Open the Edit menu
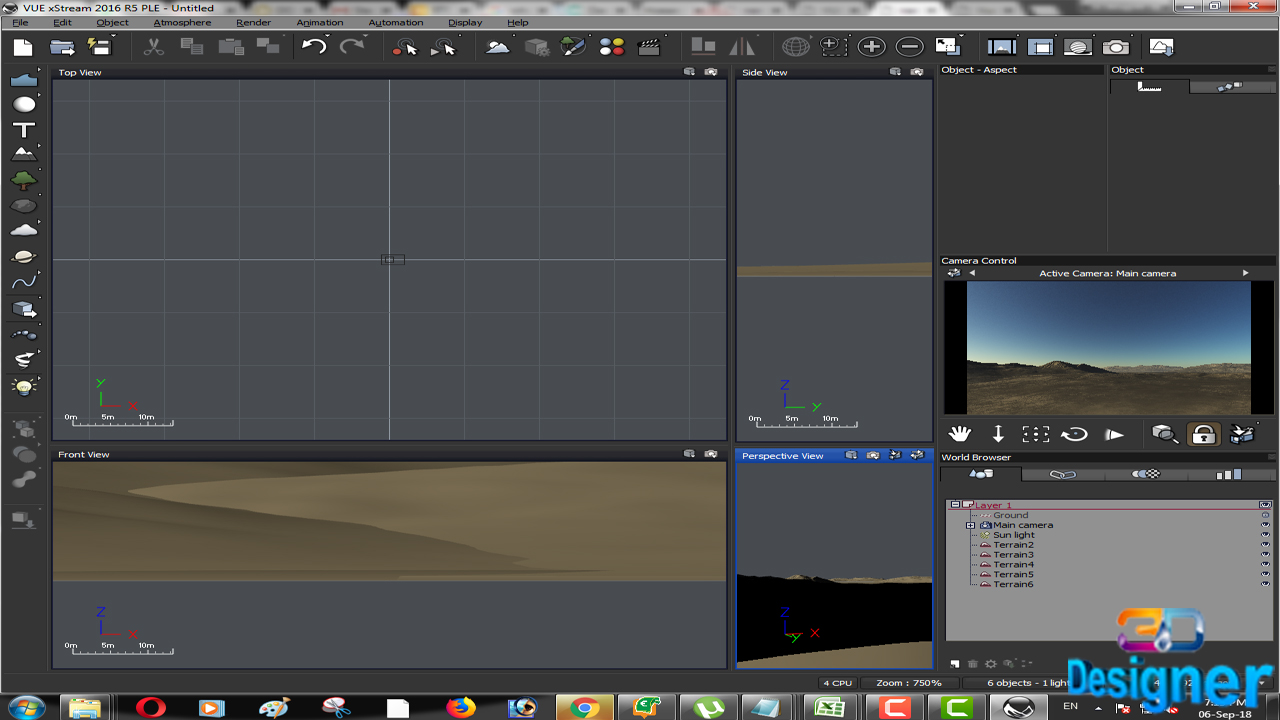Viewport: 1280px width, 720px height. [x=62, y=22]
